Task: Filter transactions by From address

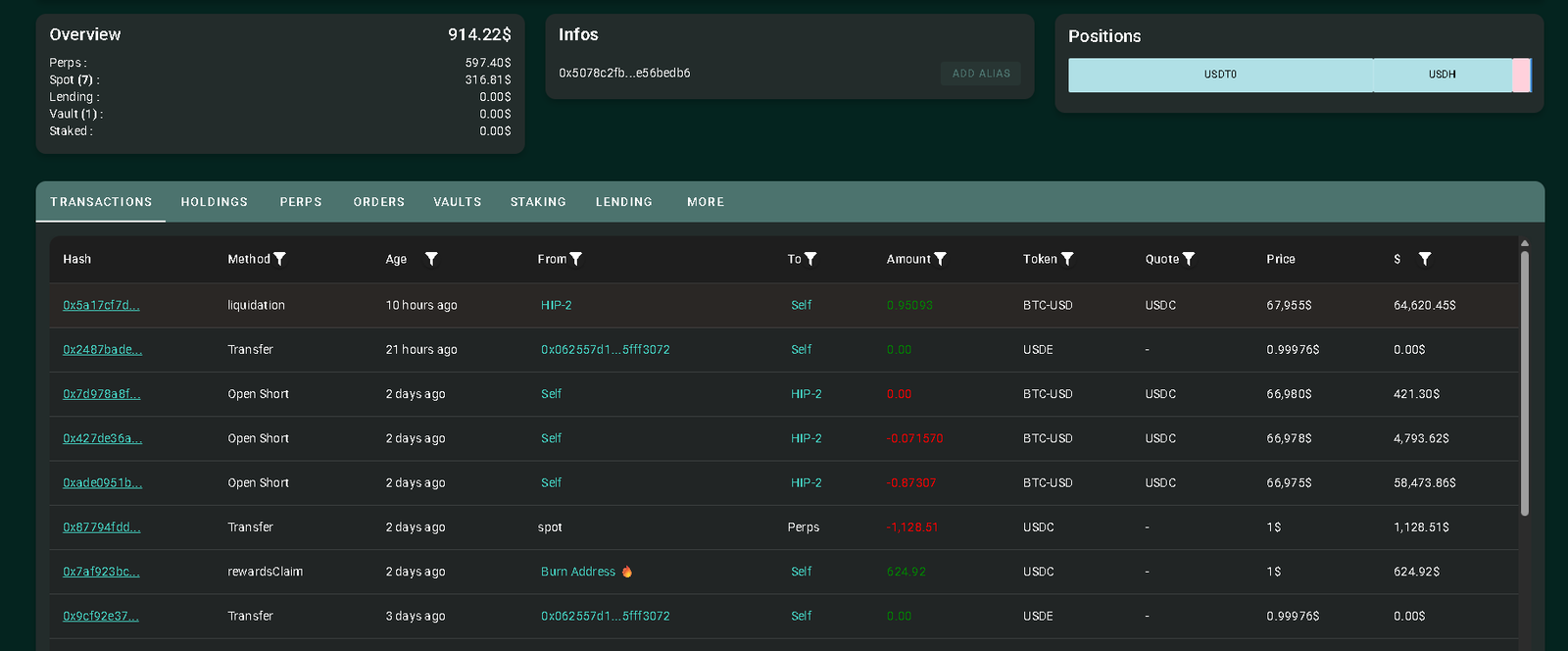Action: pos(576,259)
